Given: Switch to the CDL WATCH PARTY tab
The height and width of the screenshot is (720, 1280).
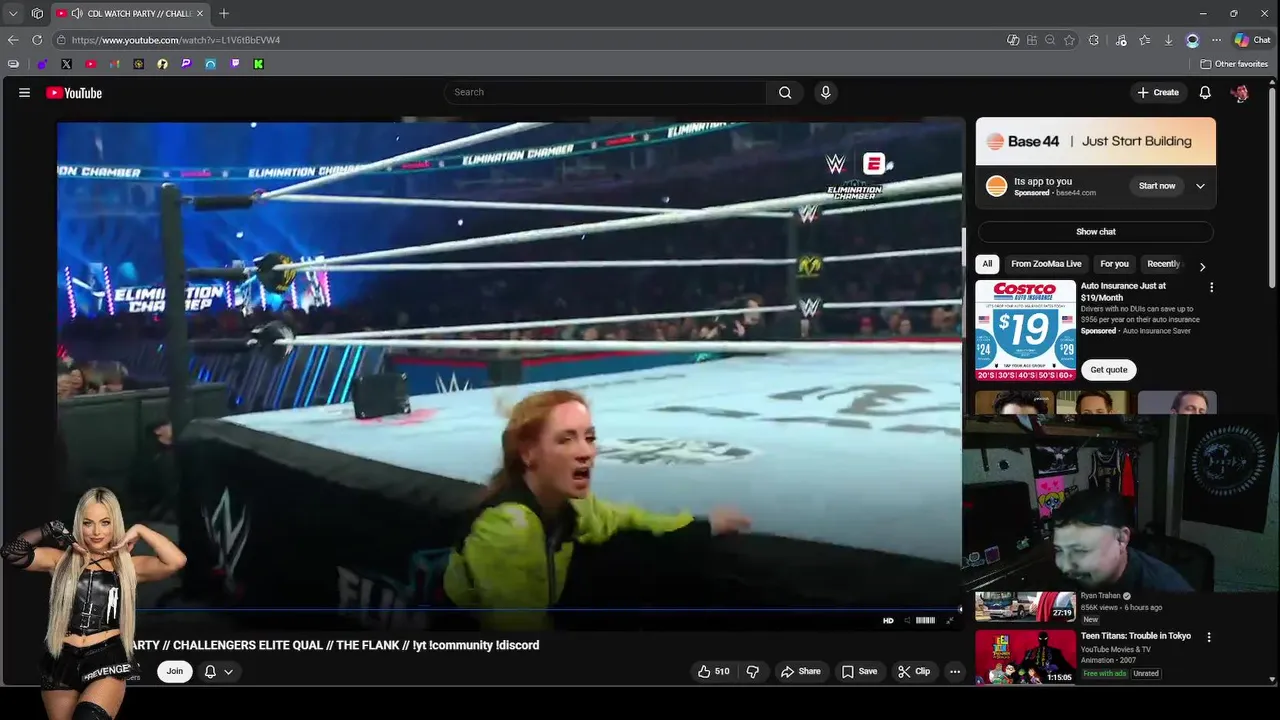Looking at the screenshot, I should (130, 13).
